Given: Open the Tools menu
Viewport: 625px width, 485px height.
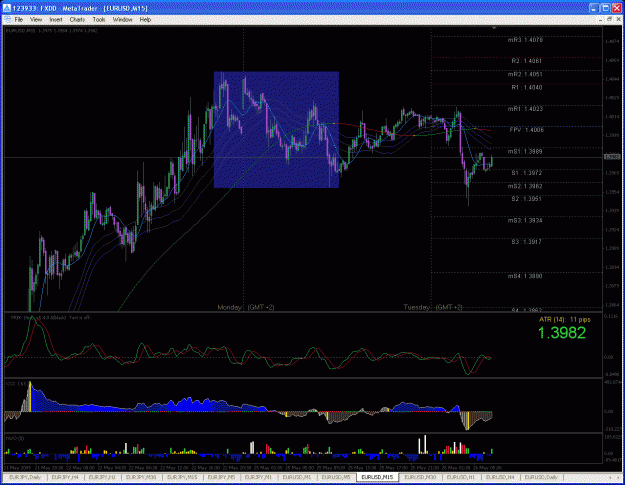Looking at the screenshot, I should coord(99,20).
